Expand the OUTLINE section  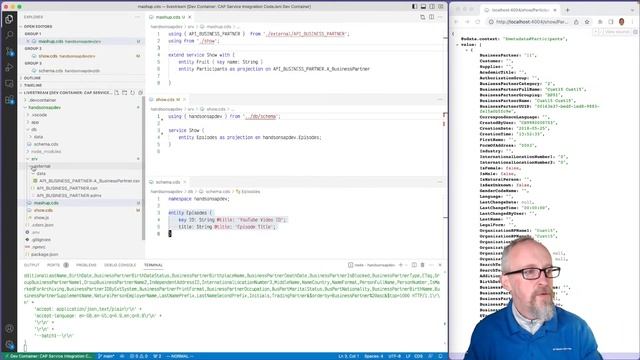[x=32, y=78]
